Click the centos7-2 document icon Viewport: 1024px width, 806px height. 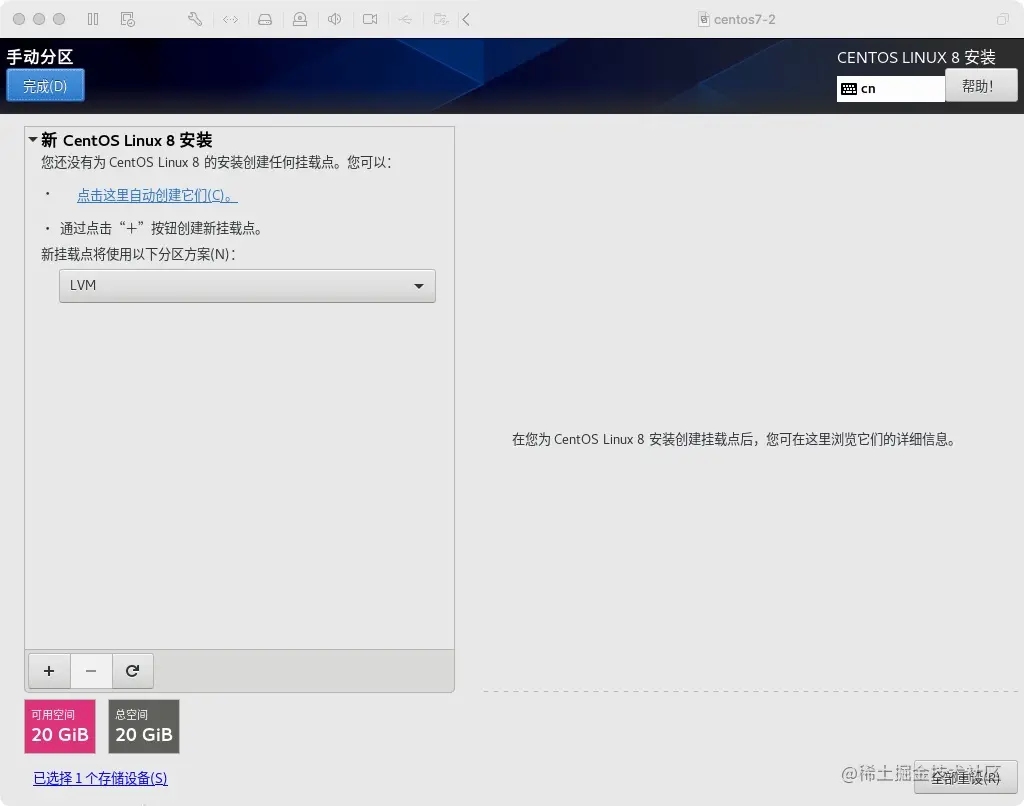point(704,20)
